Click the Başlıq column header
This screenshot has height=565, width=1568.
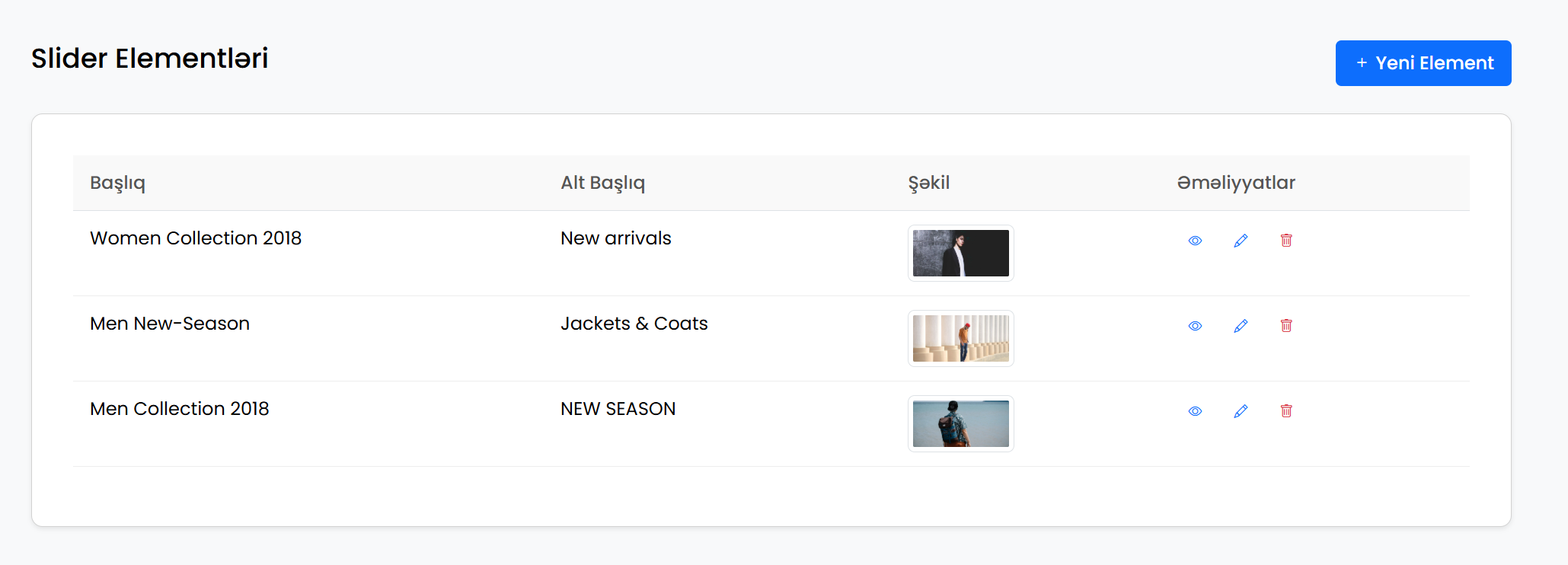(x=117, y=184)
